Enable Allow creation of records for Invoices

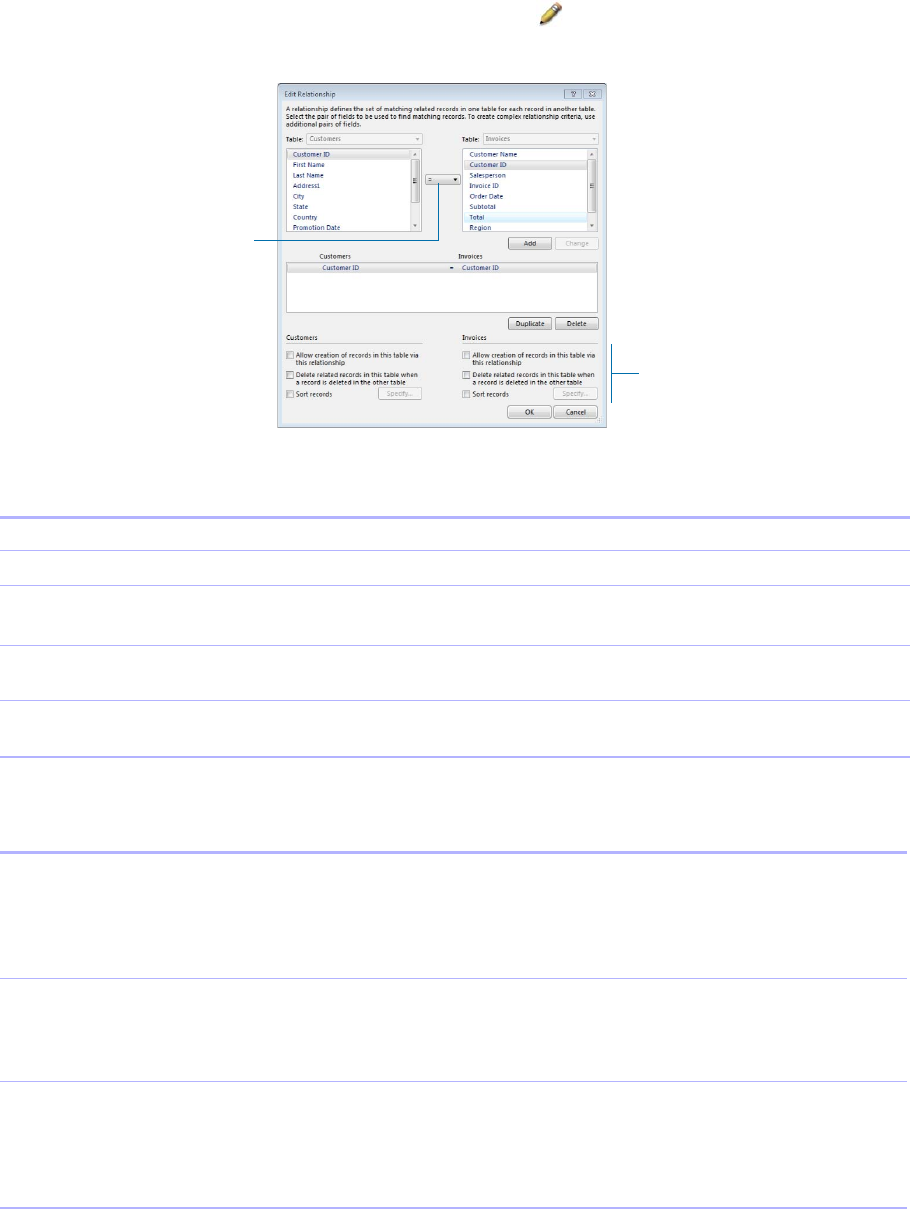coord(466,355)
